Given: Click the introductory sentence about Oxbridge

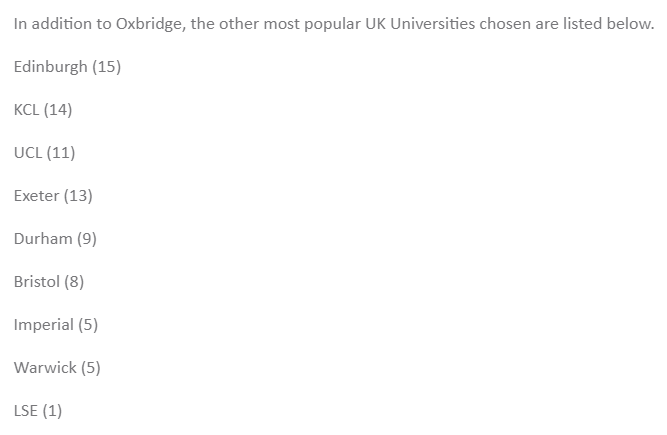Looking at the screenshot, I should tap(333, 24).
